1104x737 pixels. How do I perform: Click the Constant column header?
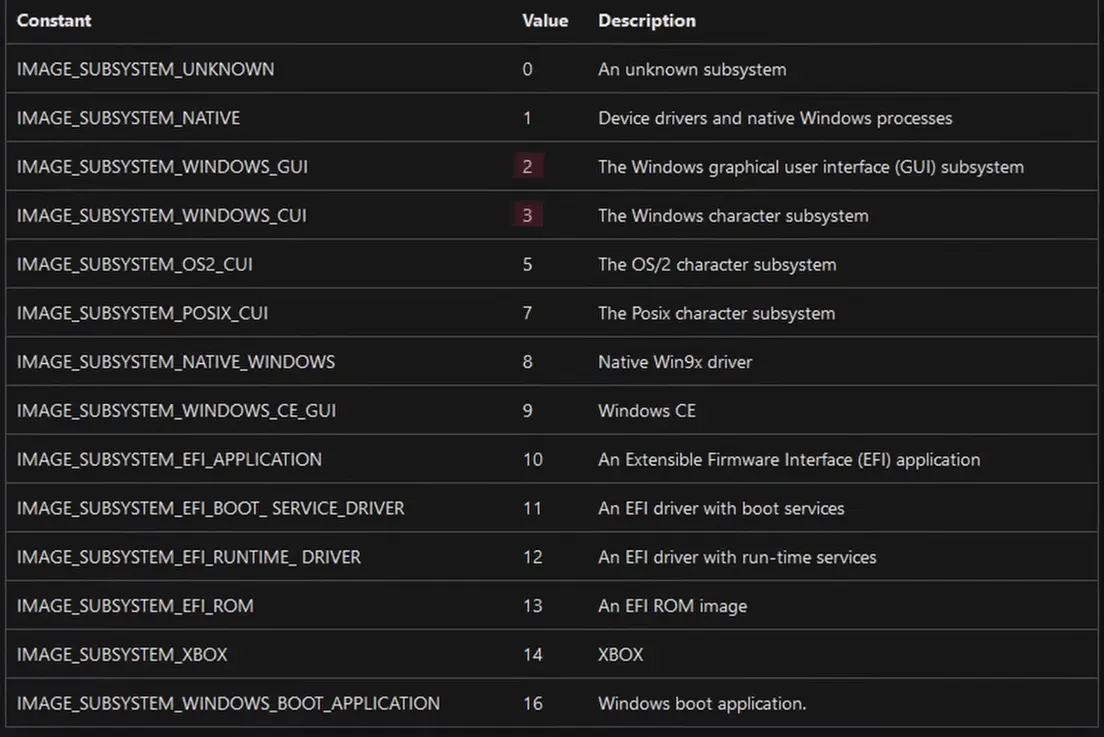click(54, 20)
